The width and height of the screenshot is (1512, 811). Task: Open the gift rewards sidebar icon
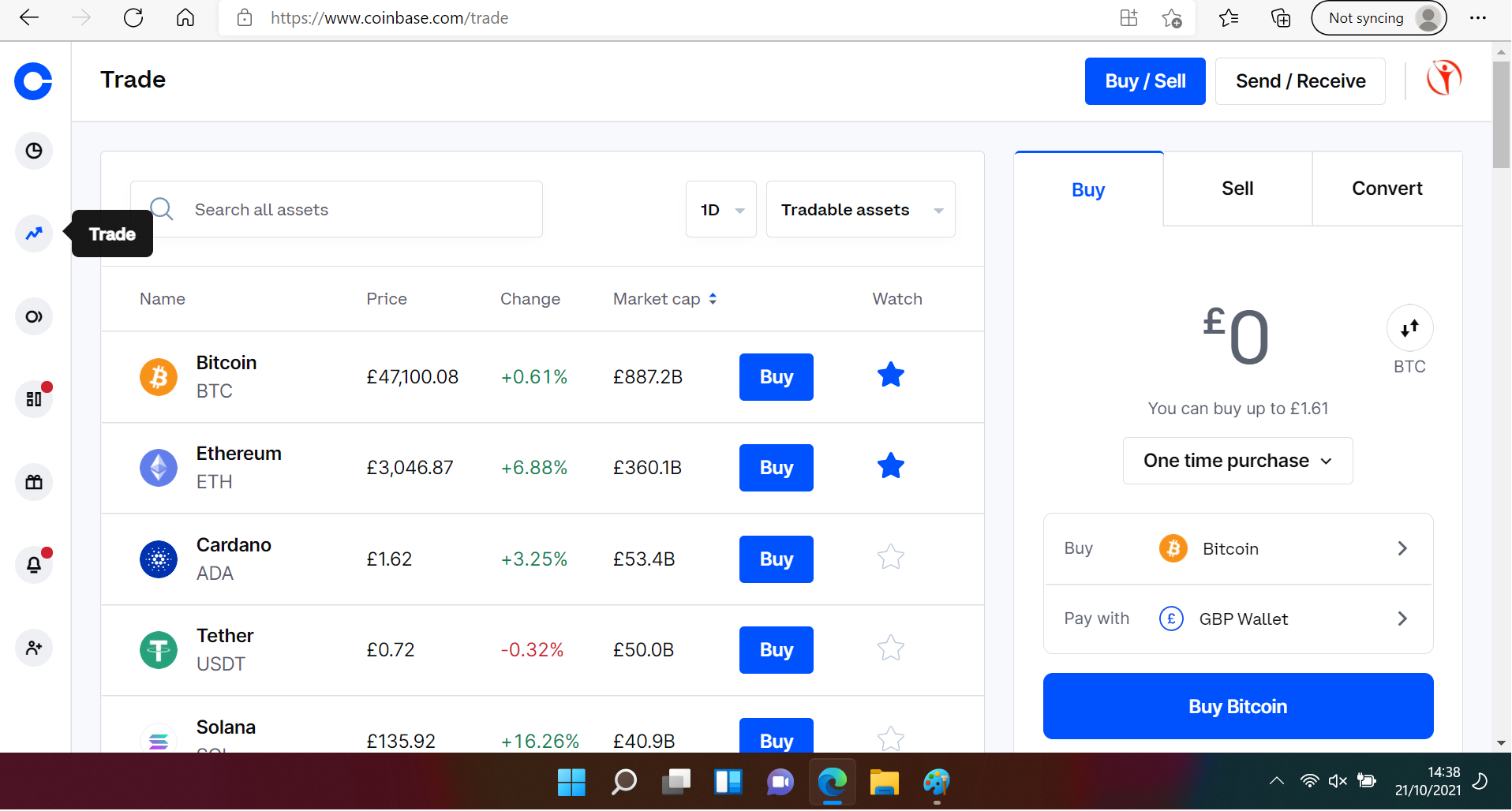pyautogui.click(x=34, y=482)
